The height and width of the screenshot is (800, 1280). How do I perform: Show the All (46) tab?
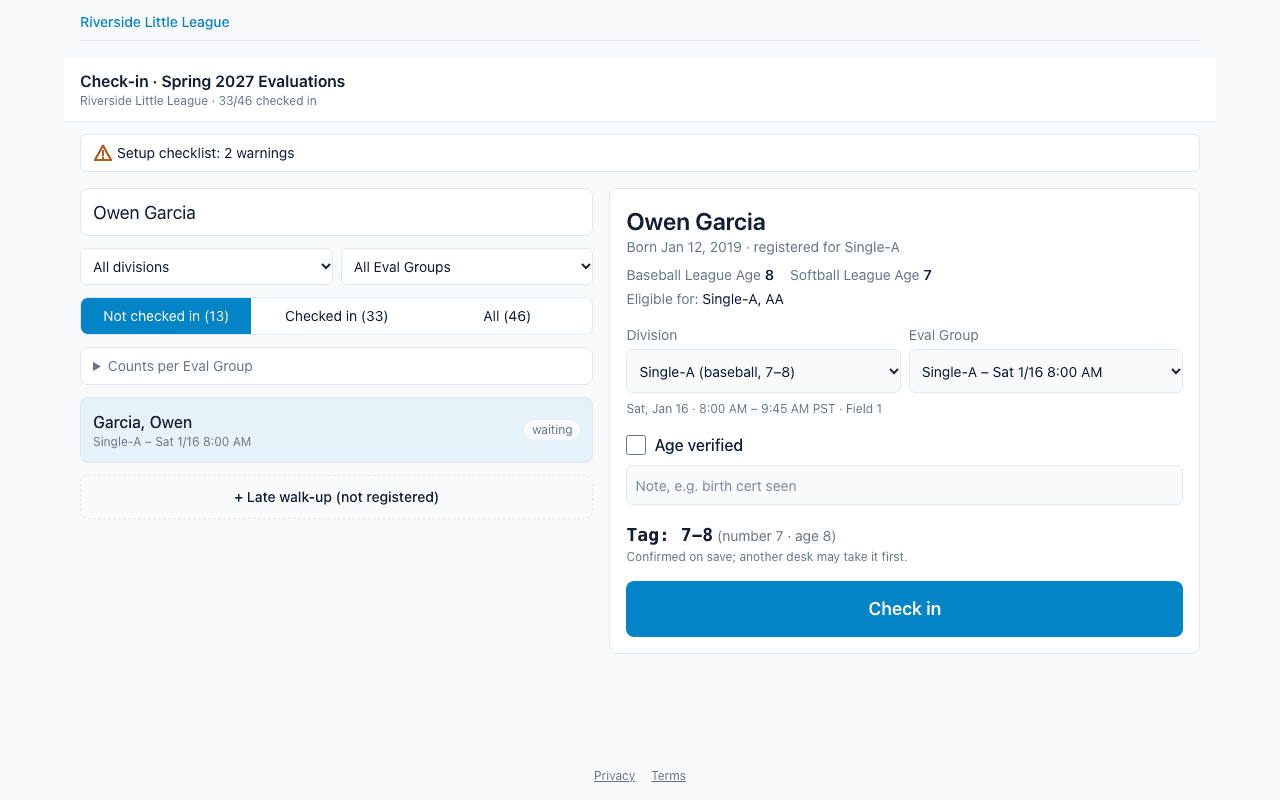pyautogui.click(x=507, y=316)
